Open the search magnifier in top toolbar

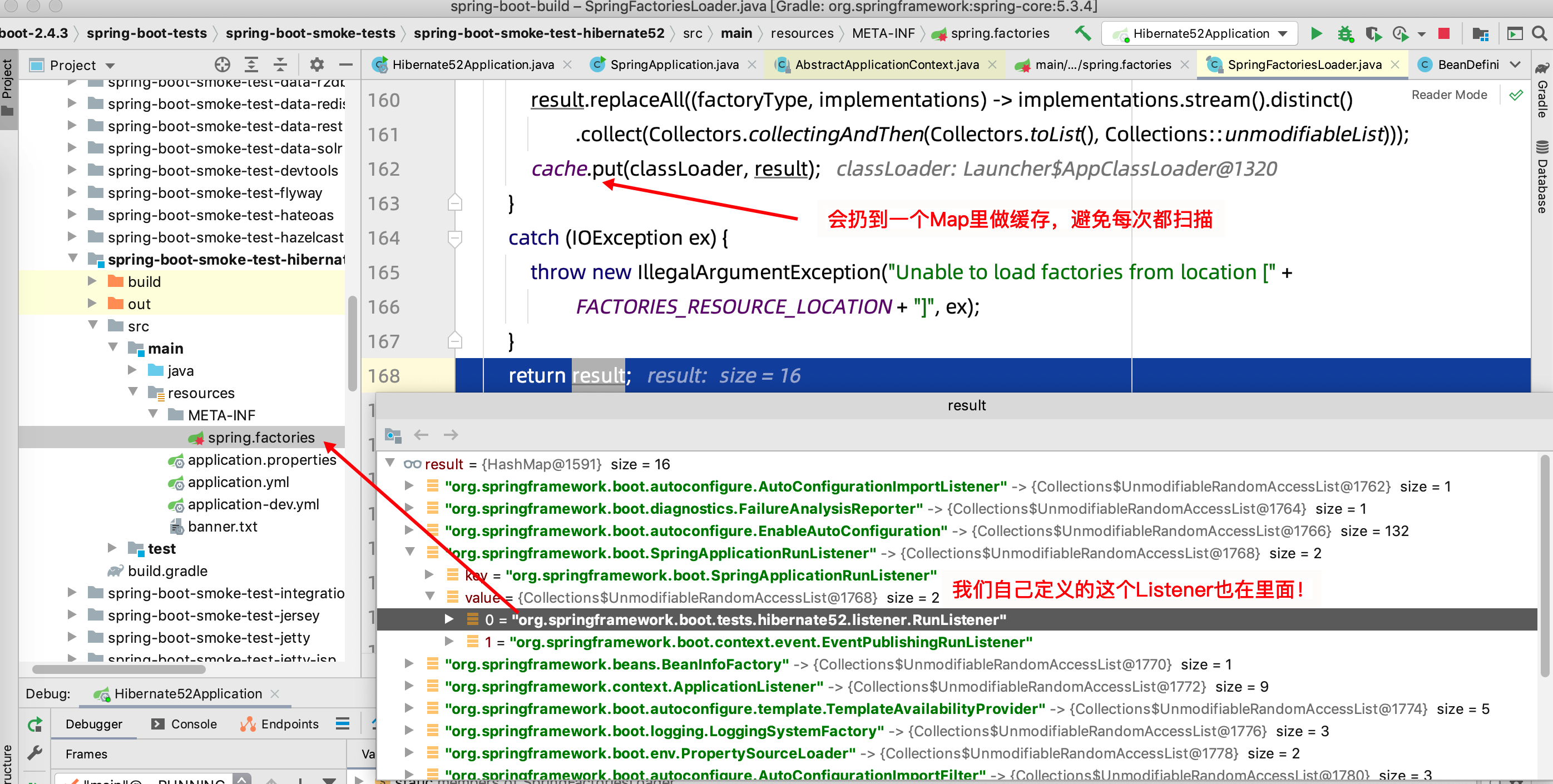1539,34
